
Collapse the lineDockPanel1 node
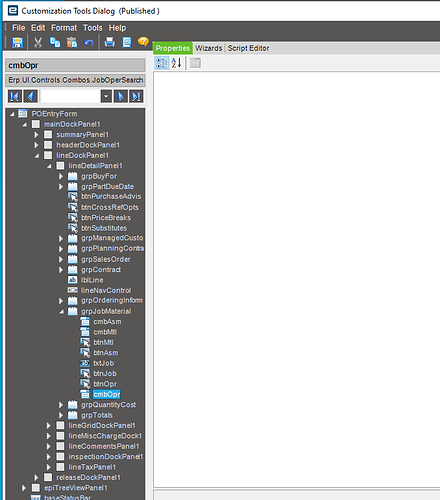point(37,156)
